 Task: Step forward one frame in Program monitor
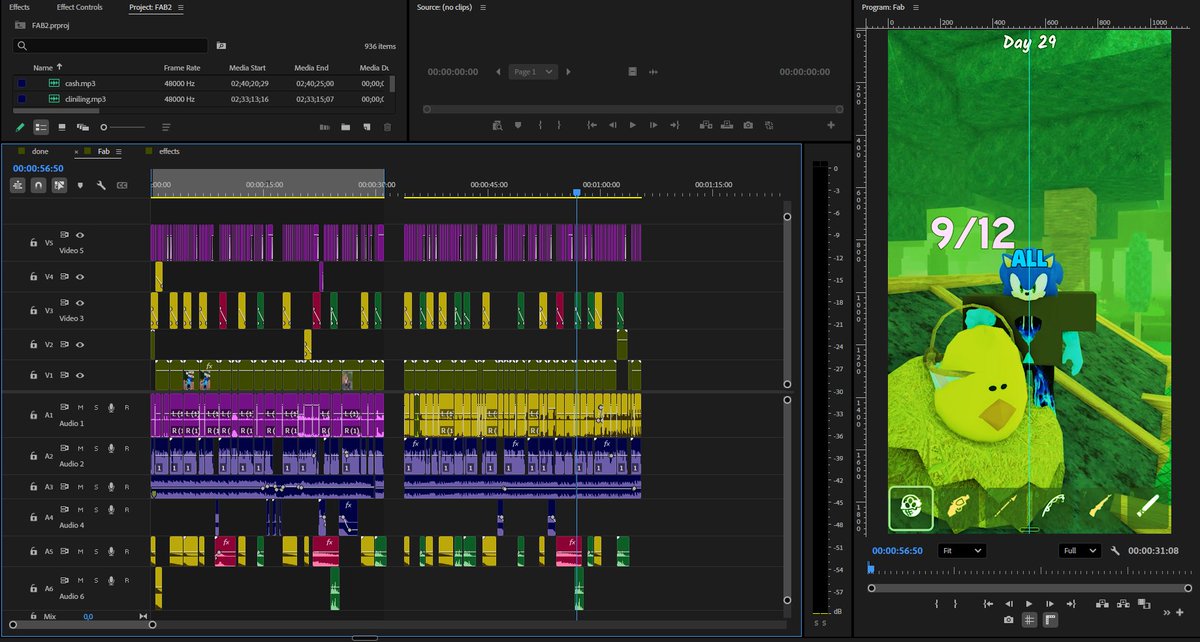point(1049,603)
